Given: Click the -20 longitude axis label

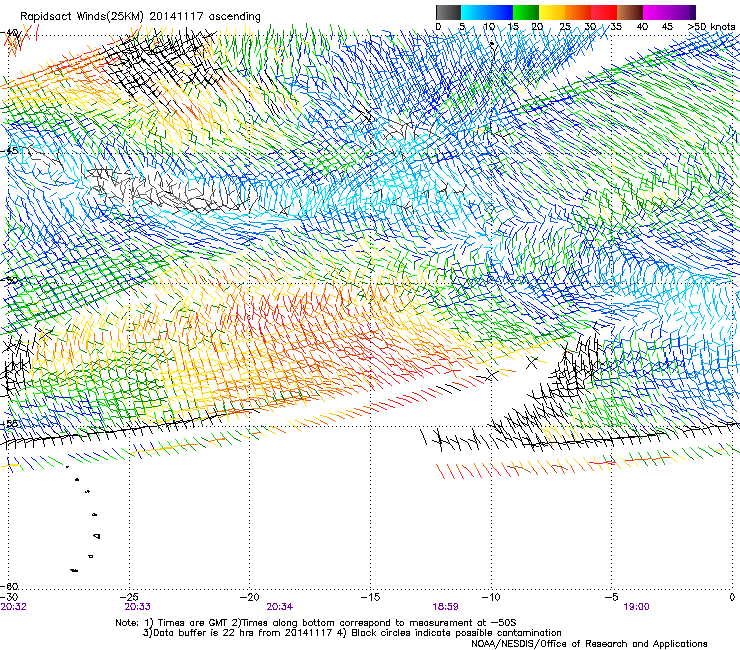Looking at the screenshot, I should tap(250, 597).
